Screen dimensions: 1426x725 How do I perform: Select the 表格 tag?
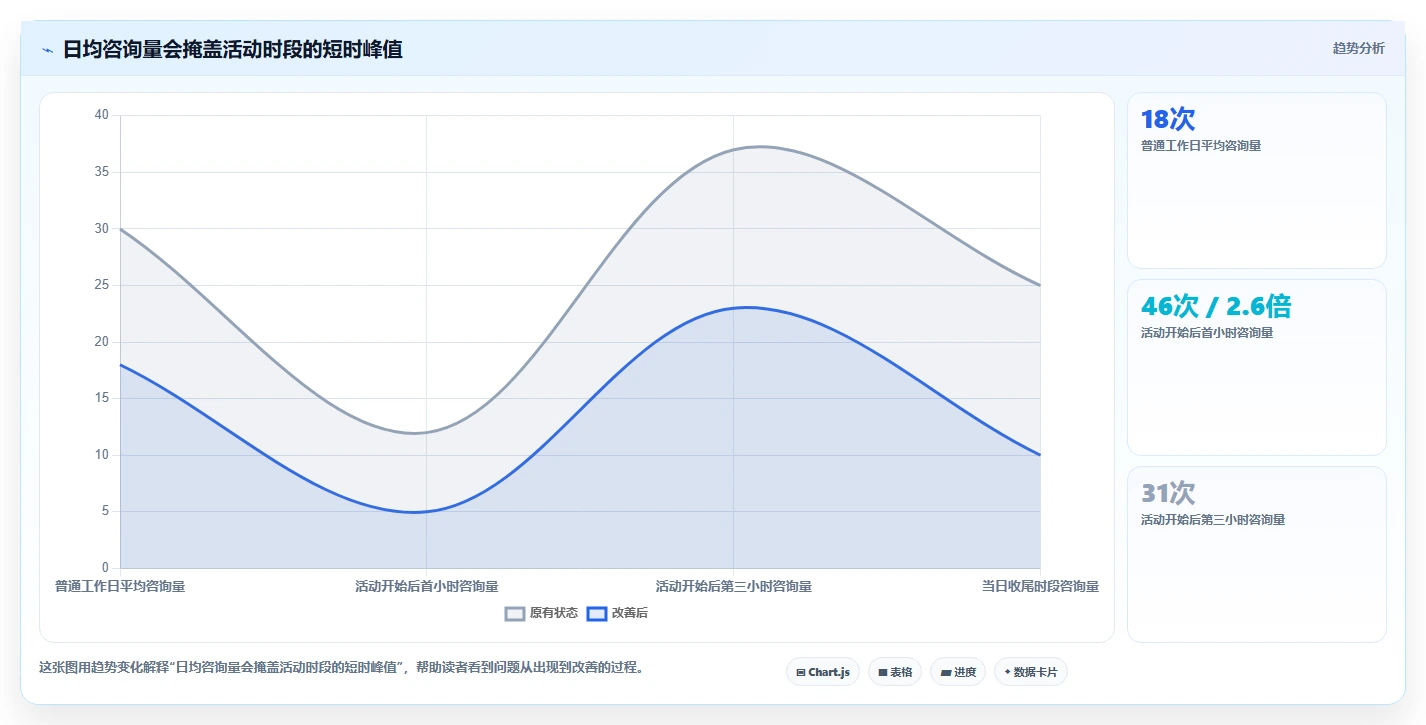click(x=895, y=672)
